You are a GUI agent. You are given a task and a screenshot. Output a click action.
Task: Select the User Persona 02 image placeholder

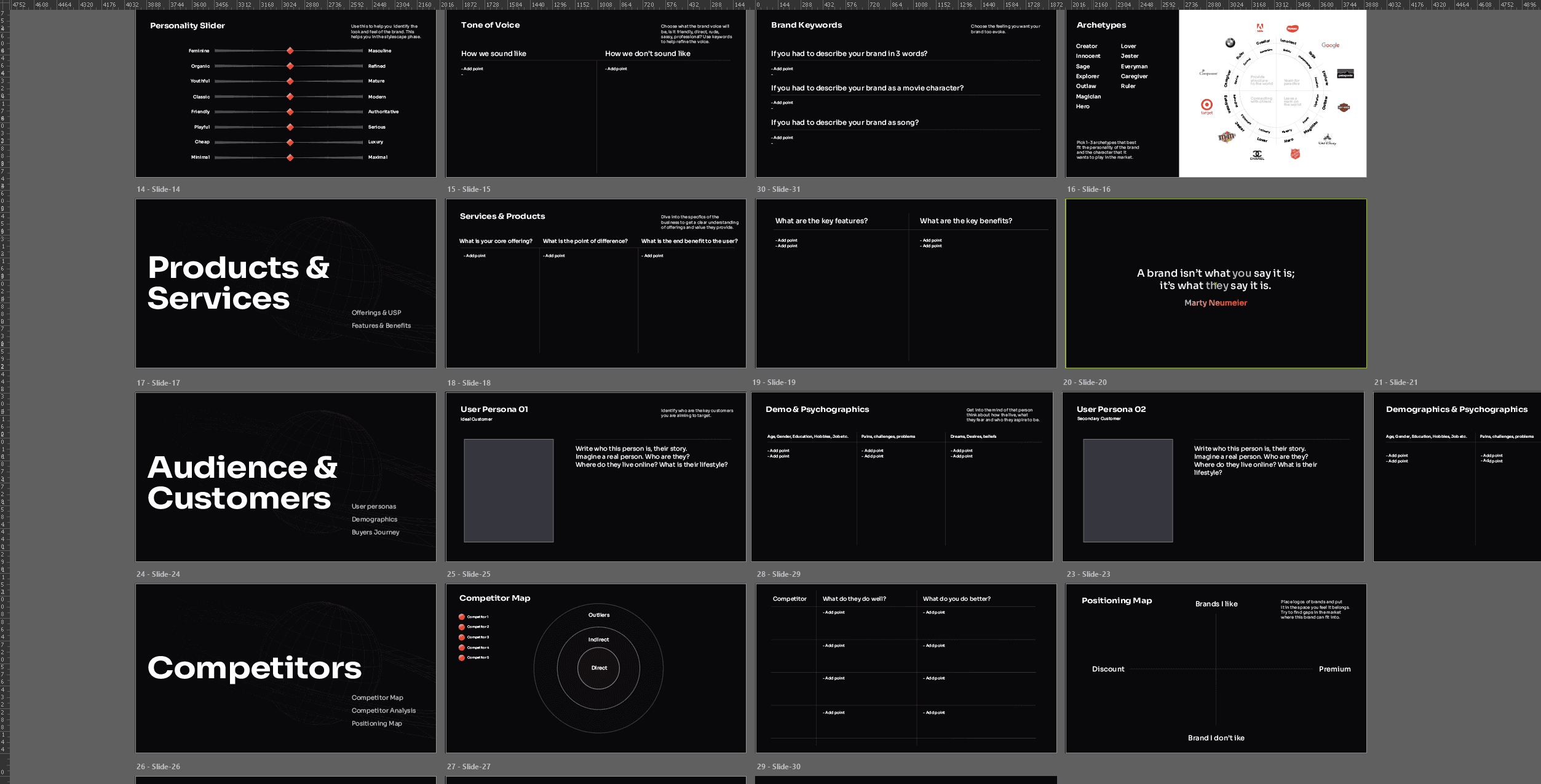click(x=1127, y=490)
